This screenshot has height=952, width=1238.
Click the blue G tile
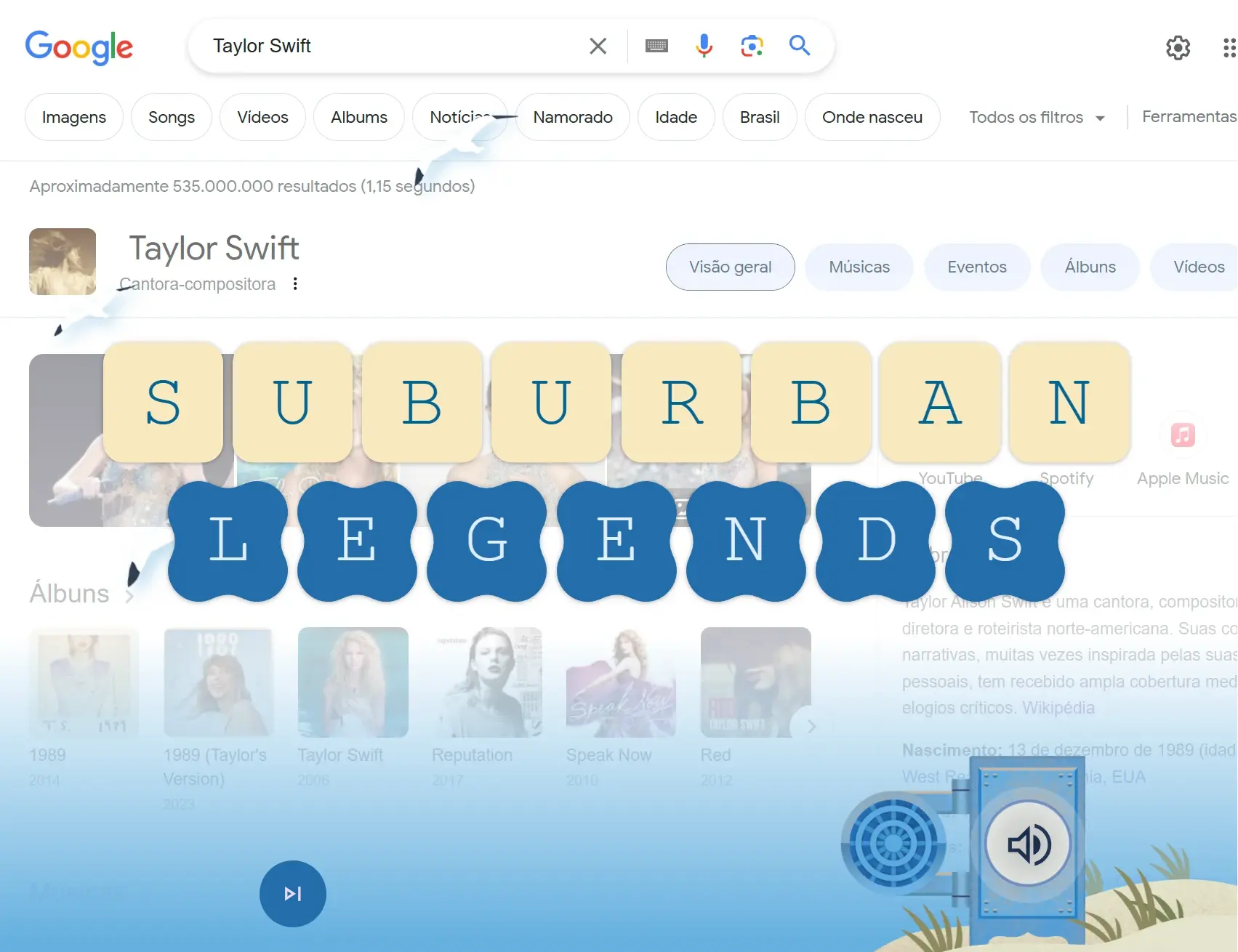pos(486,541)
